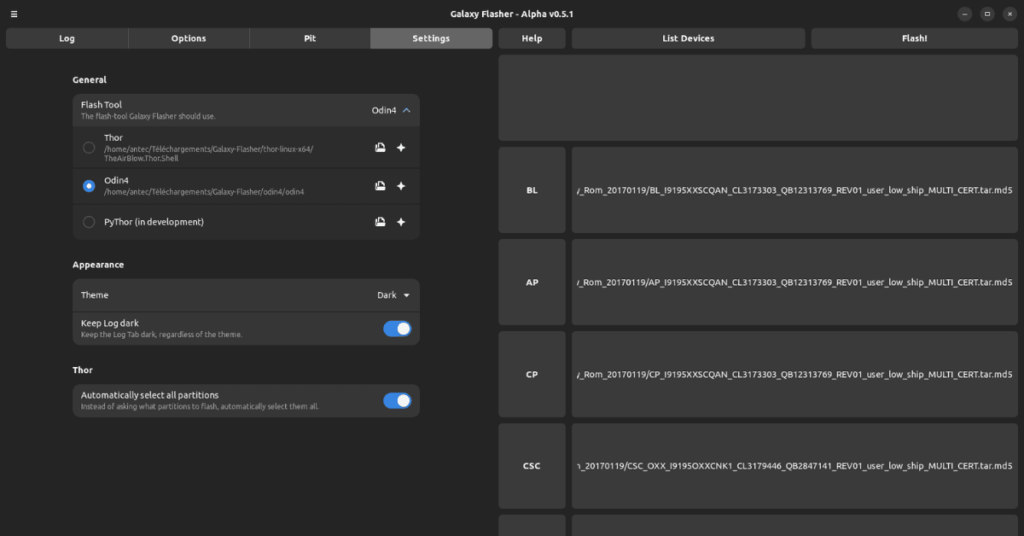The image size is (1024, 536).
Task: Switch to the Log tab
Action: 67,39
